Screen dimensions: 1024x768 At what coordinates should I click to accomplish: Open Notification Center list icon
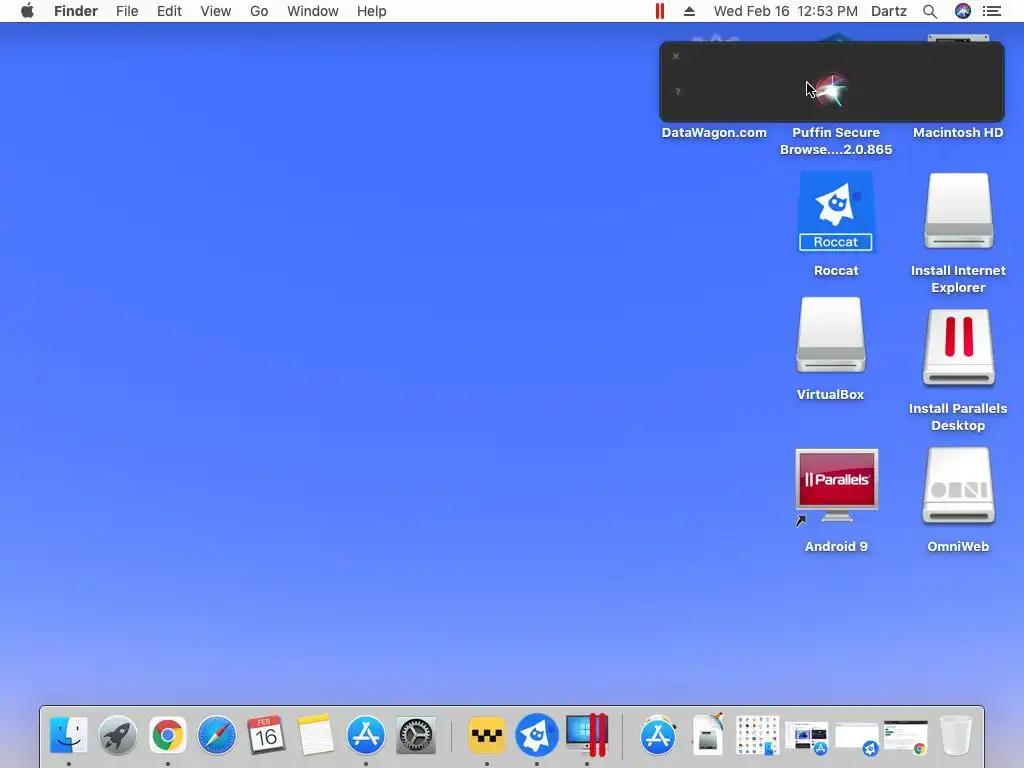pos(992,11)
